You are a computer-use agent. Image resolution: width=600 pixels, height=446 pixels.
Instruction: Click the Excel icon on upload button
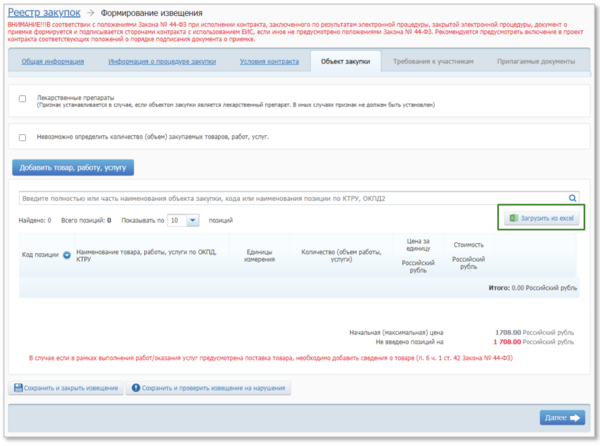pos(513,218)
